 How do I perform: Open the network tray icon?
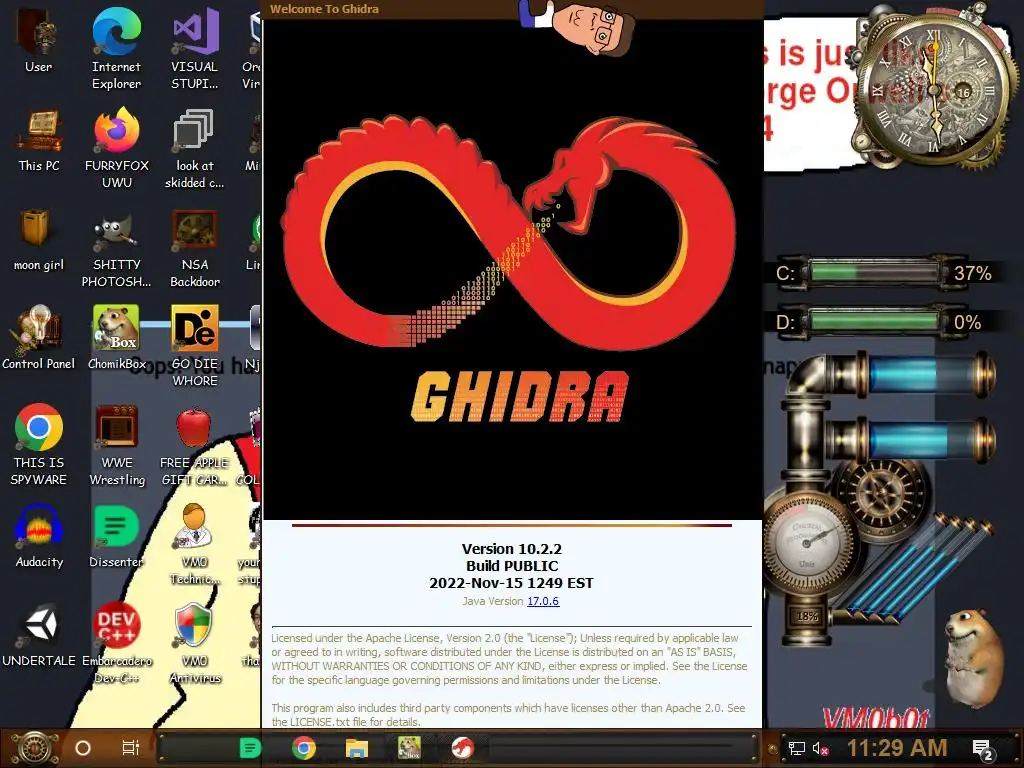(x=797, y=748)
